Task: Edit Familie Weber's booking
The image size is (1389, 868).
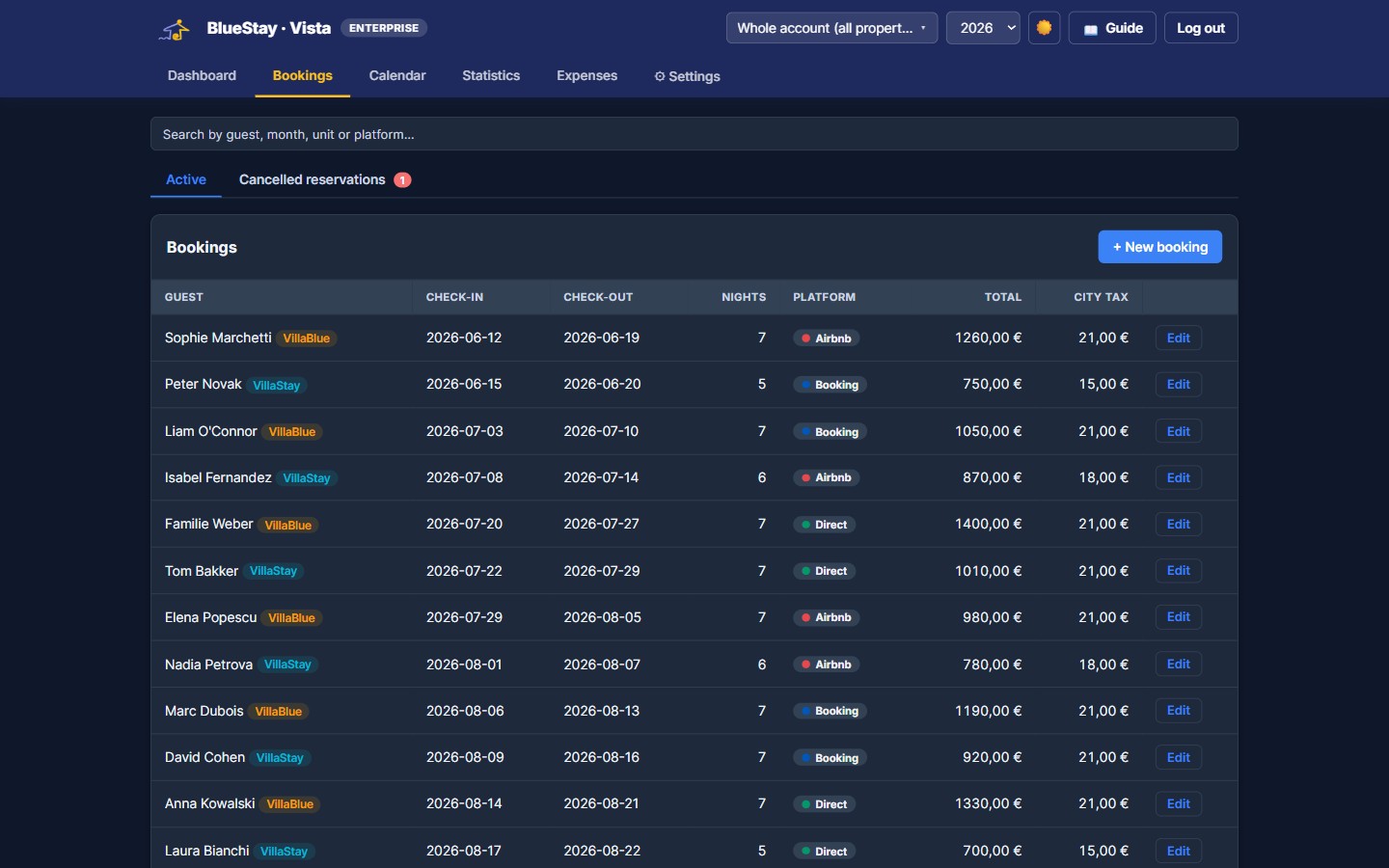Action: click(1178, 524)
